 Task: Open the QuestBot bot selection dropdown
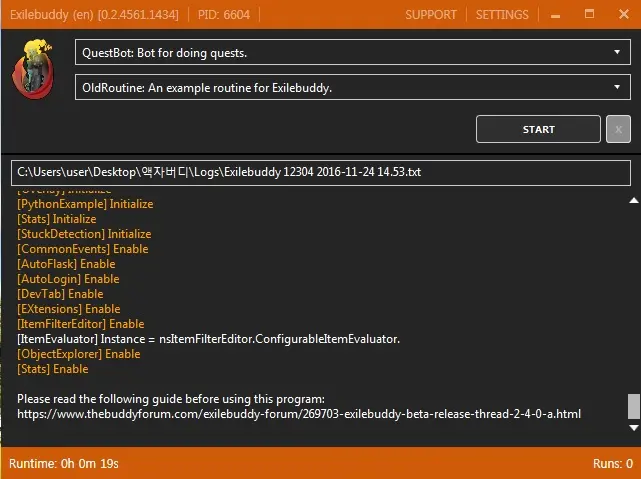(352, 52)
